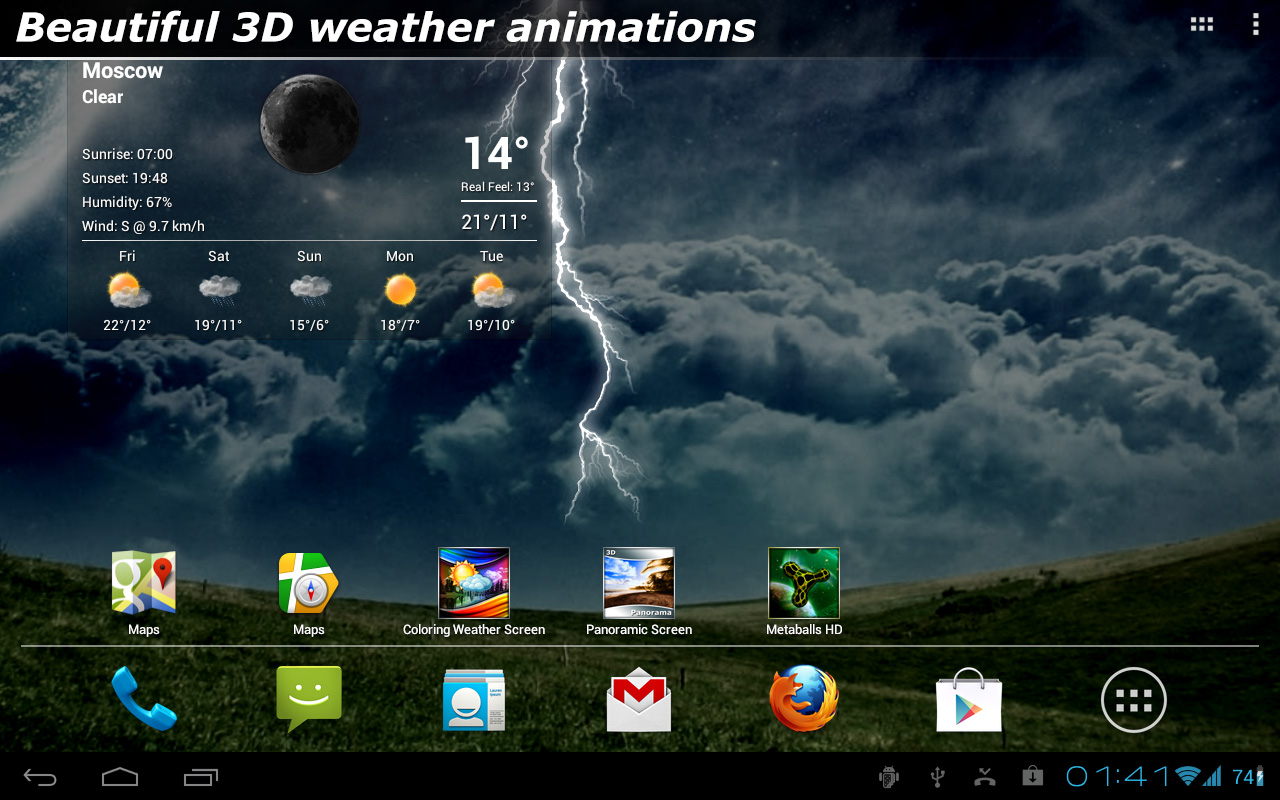Show recent apps overview

tap(201, 777)
